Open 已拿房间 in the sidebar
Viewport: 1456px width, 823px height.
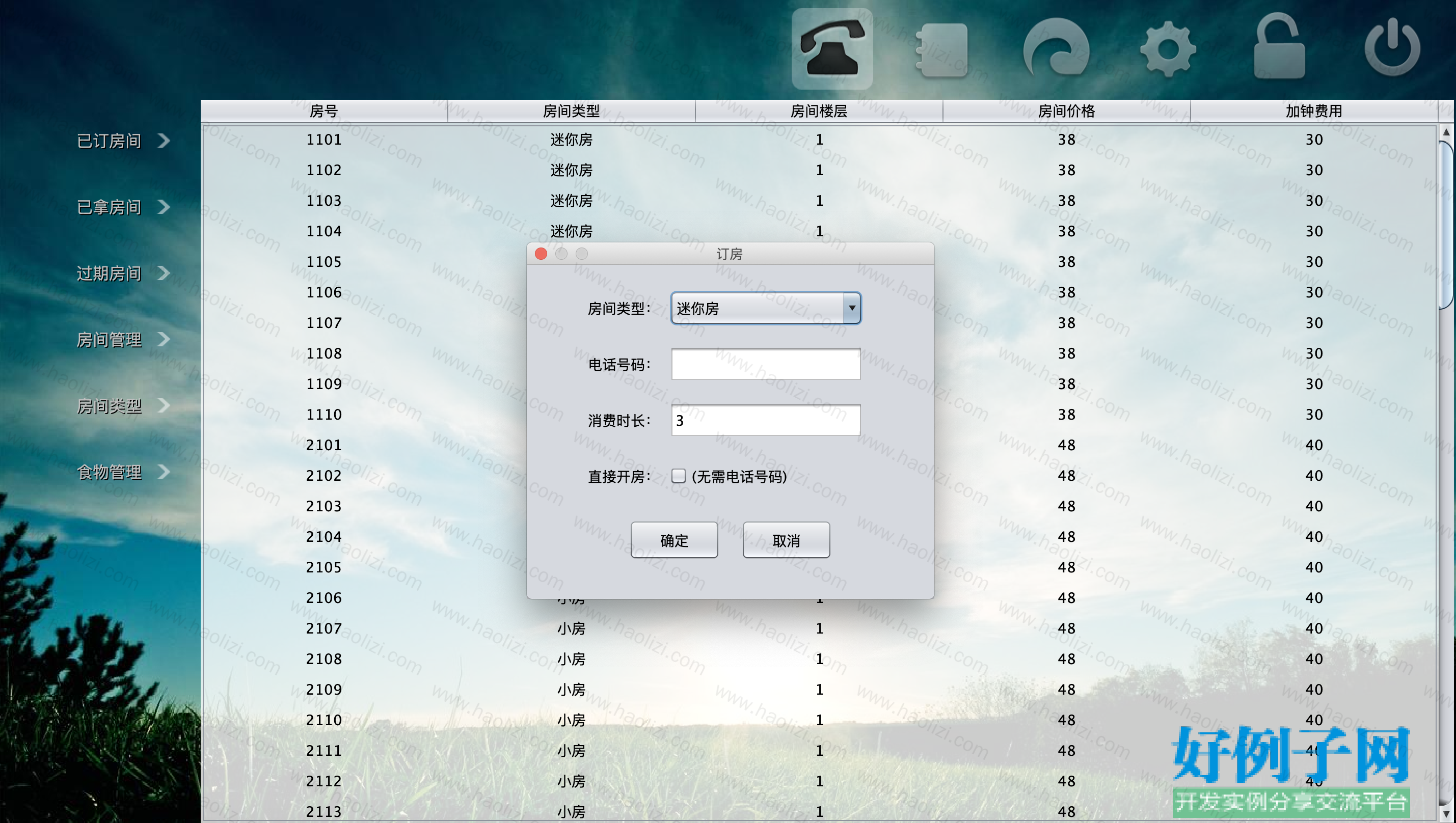pyautogui.click(x=109, y=207)
